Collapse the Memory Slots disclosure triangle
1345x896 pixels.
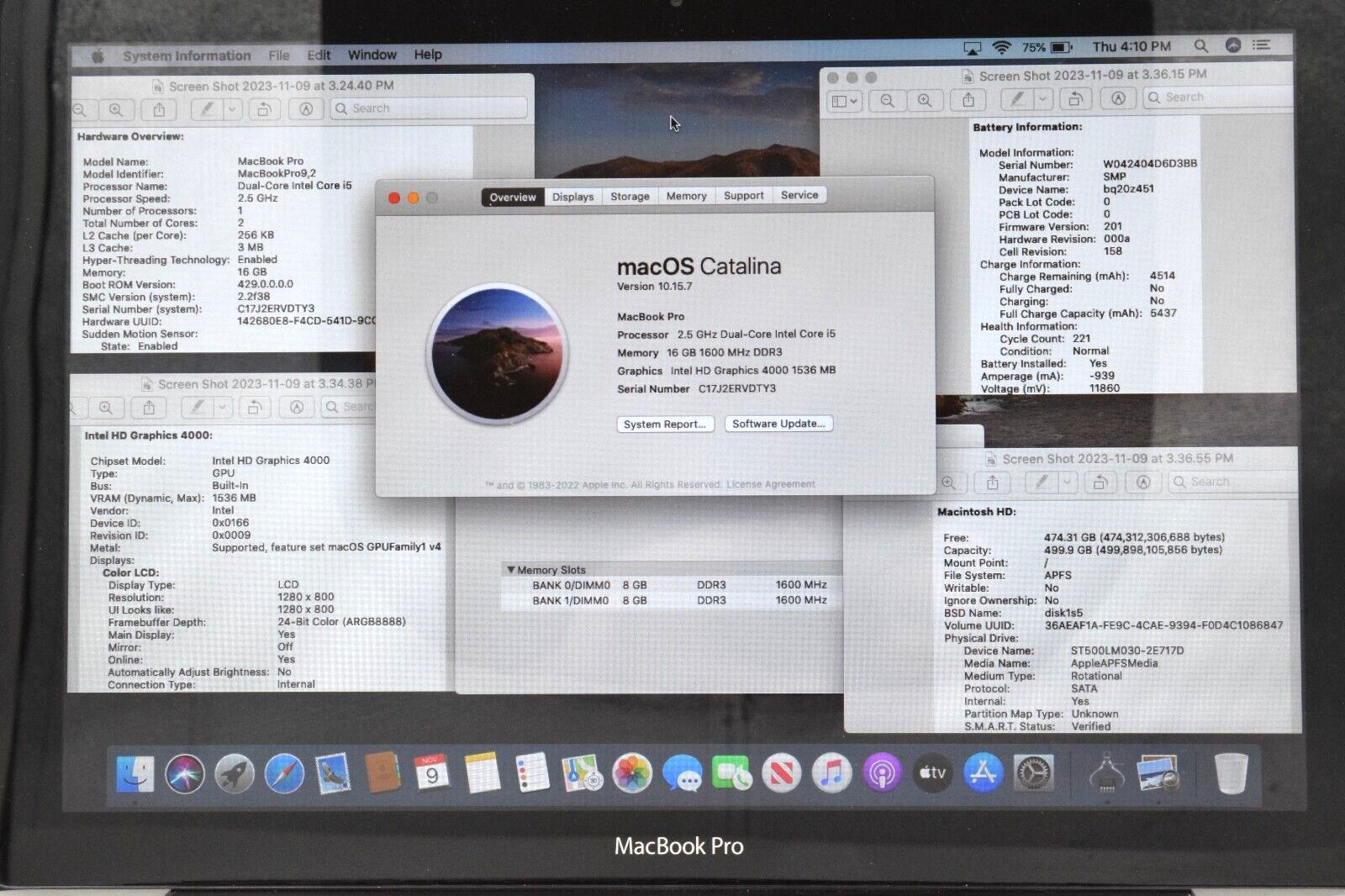510,570
